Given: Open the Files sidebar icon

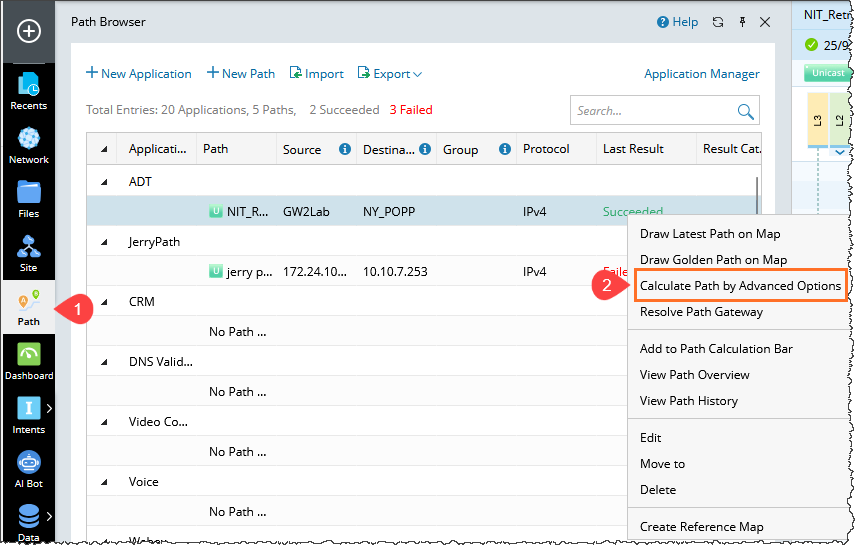Looking at the screenshot, I should click(x=28, y=199).
